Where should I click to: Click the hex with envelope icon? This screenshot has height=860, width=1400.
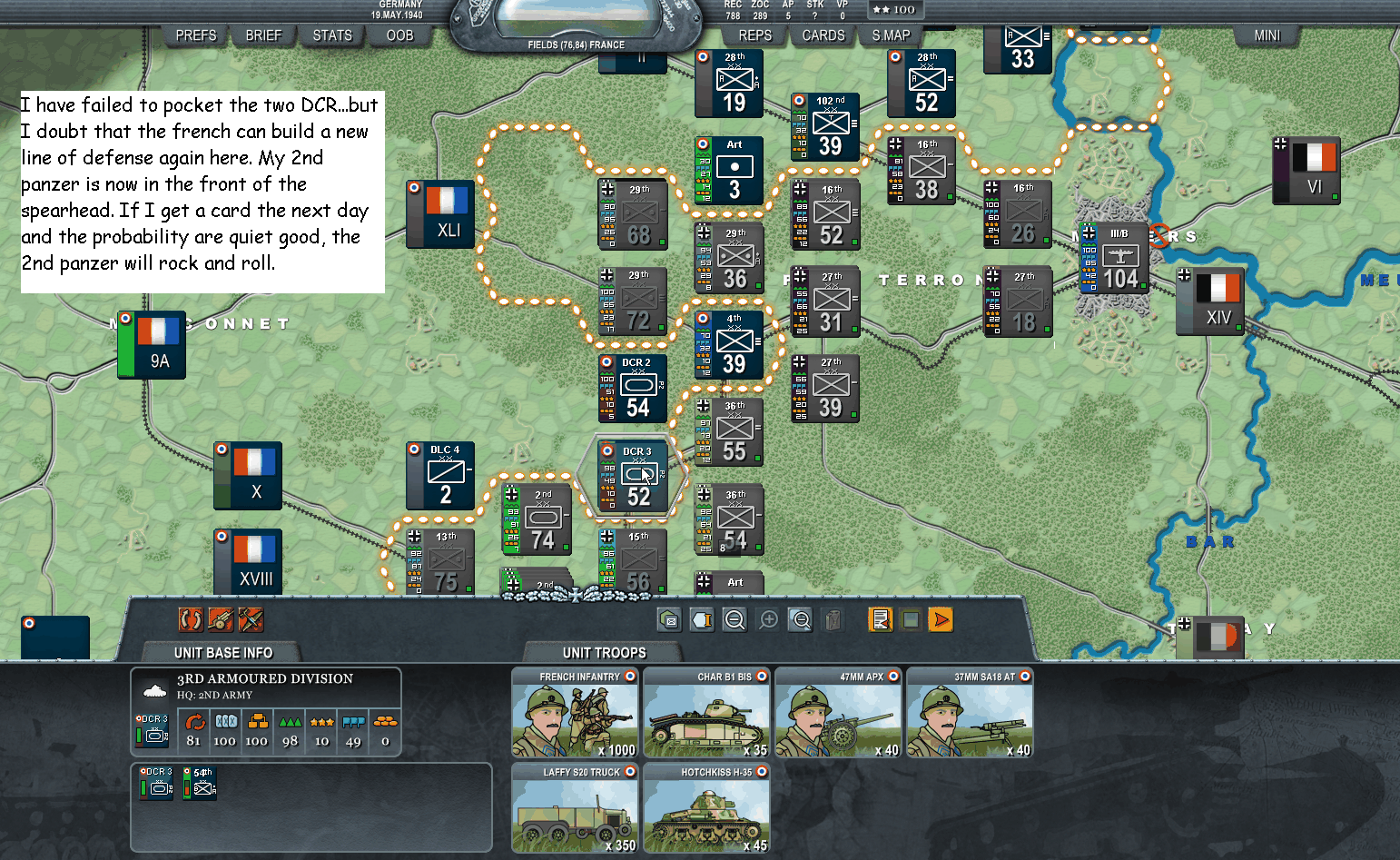tap(669, 619)
